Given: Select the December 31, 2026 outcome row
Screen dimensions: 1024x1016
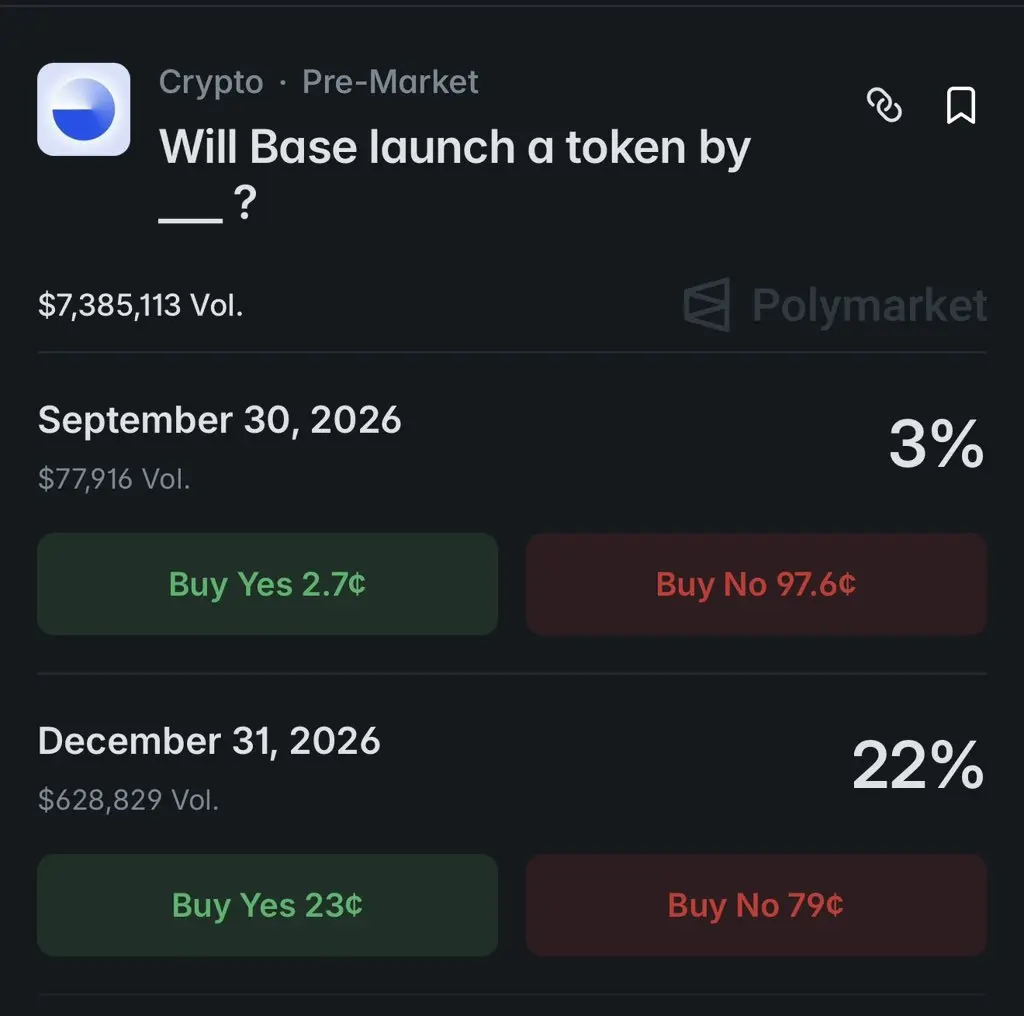Looking at the screenshot, I should pyautogui.click(x=512, y=769).
